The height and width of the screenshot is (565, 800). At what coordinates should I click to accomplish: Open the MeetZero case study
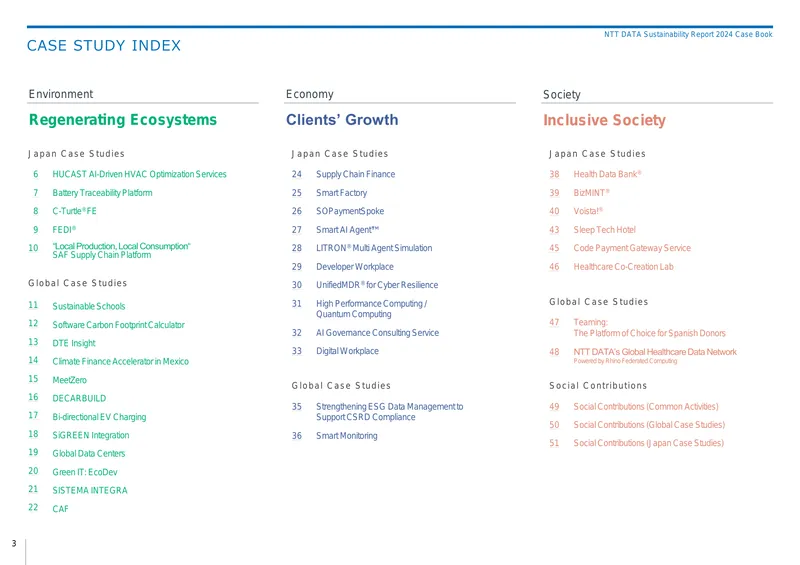69,380
